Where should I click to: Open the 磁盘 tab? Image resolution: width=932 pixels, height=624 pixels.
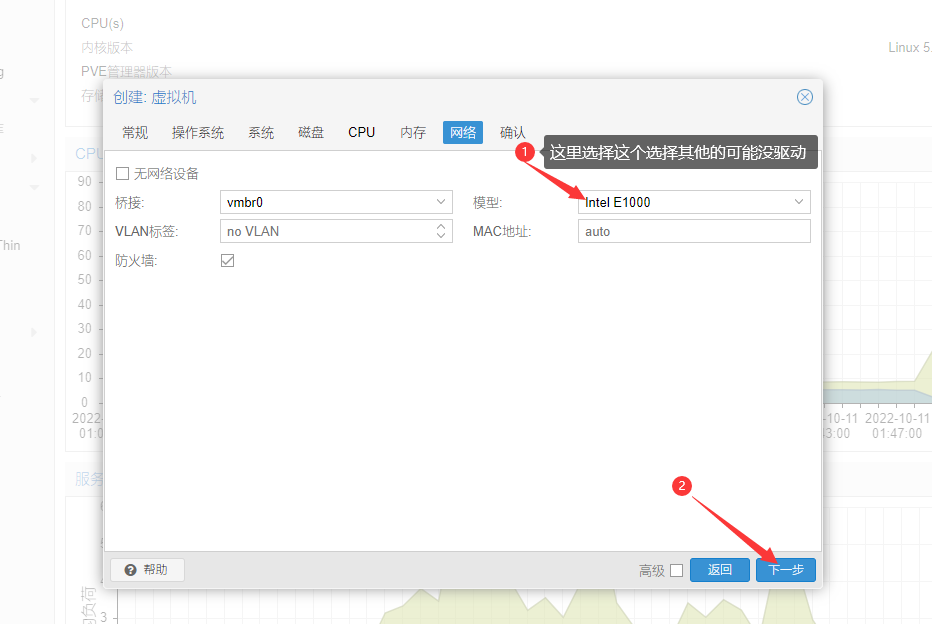pos(311,133)
